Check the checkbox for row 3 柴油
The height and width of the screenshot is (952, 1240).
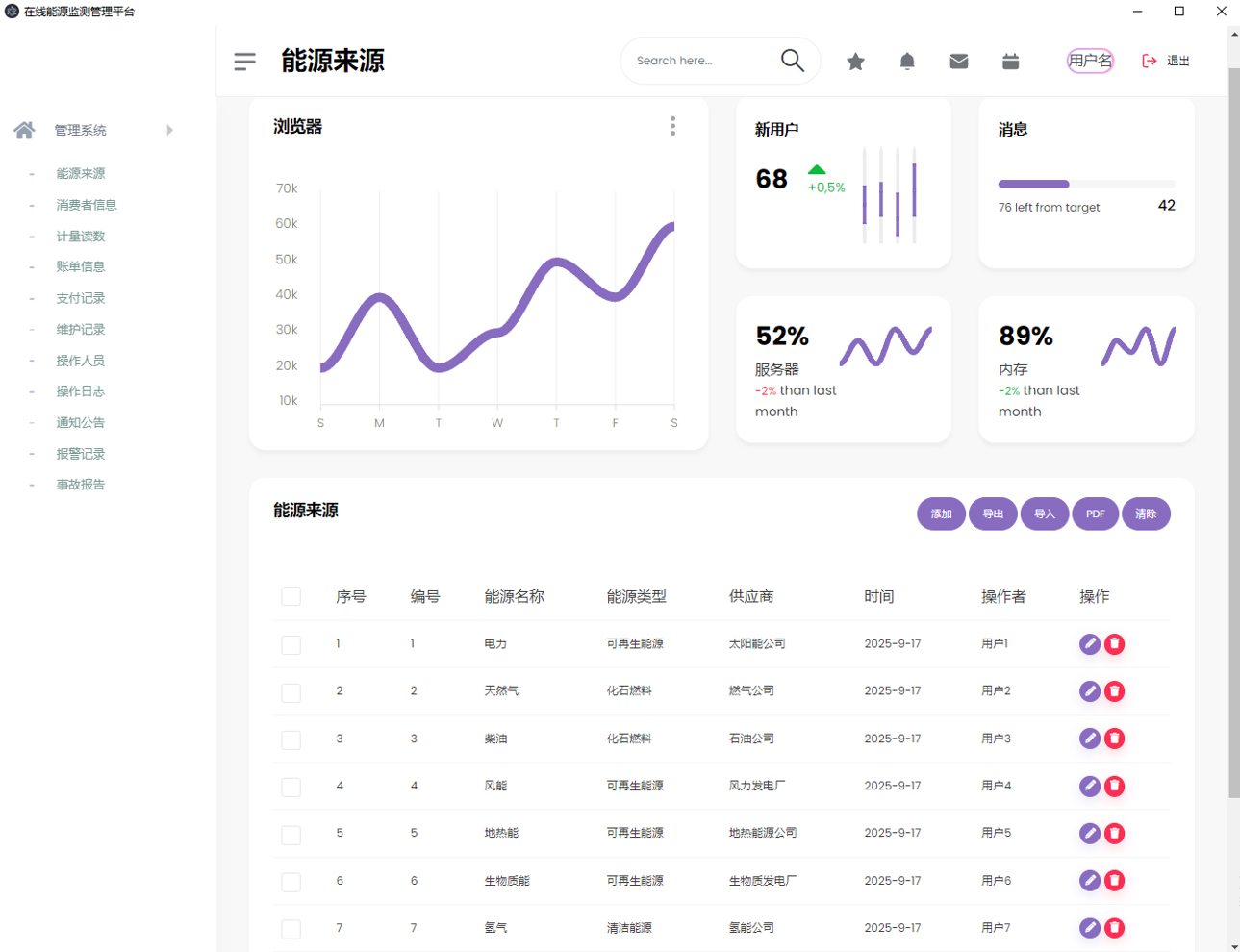click(291, 739)
